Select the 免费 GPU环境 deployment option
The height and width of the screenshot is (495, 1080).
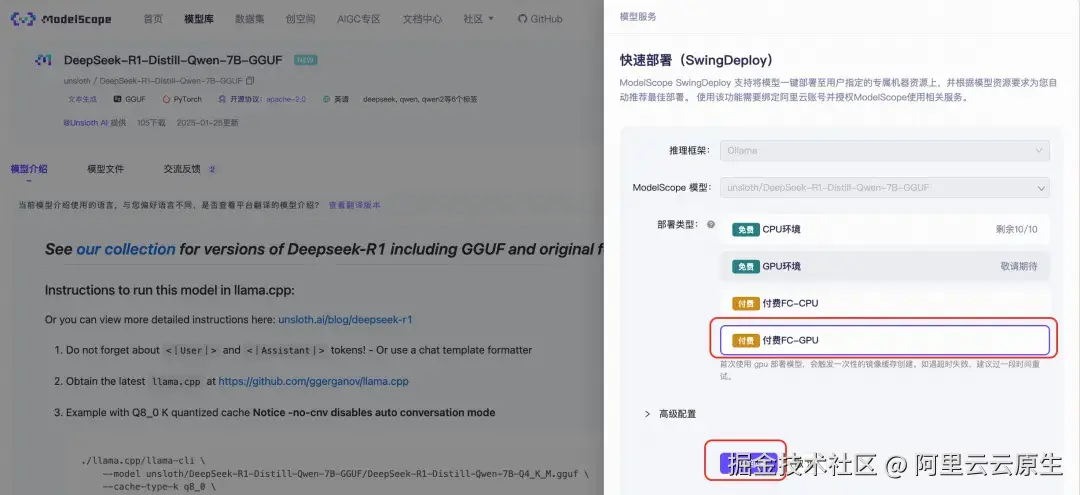click(x=884, y=266)
